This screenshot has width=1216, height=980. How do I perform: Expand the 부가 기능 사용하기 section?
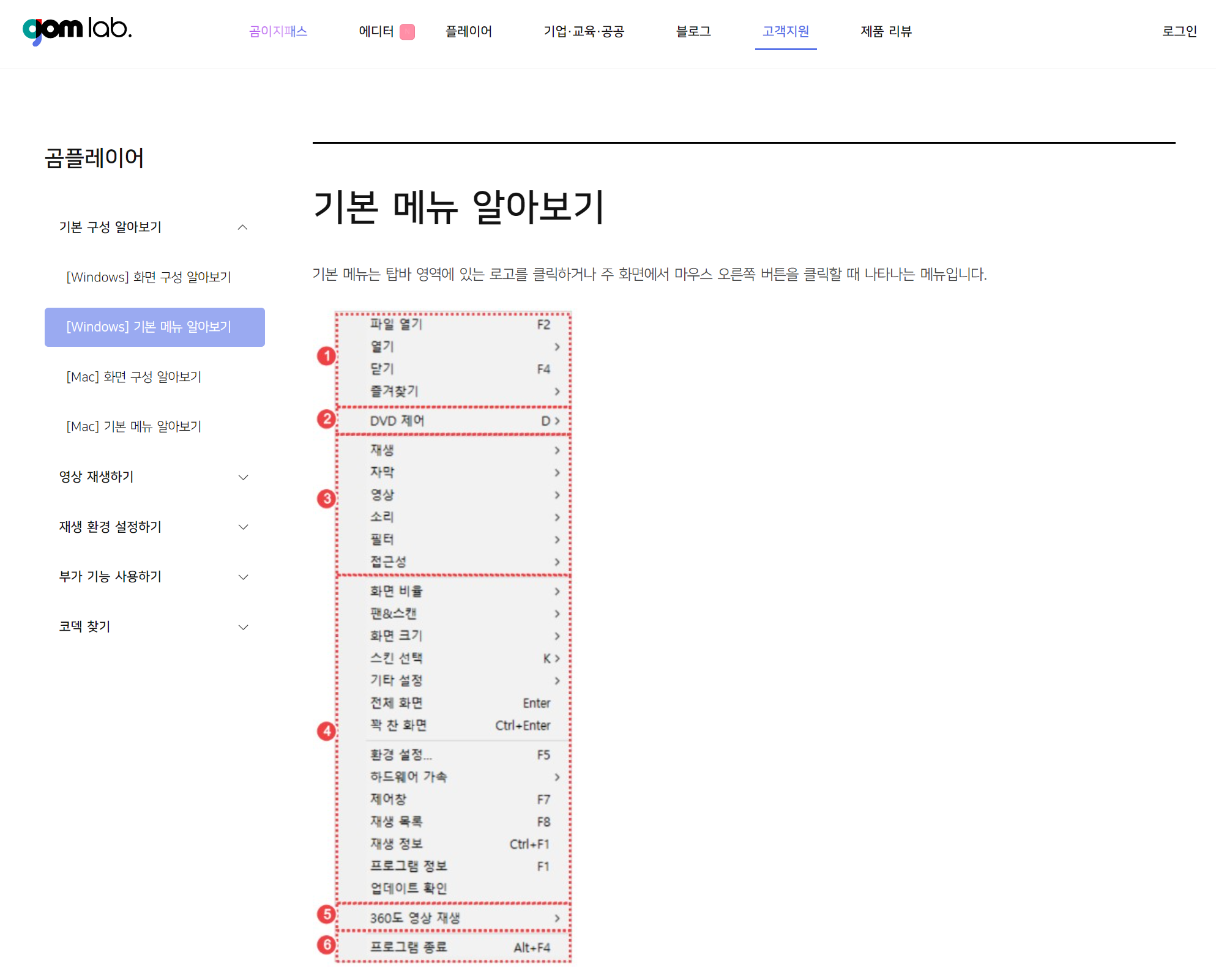[243, 577]
